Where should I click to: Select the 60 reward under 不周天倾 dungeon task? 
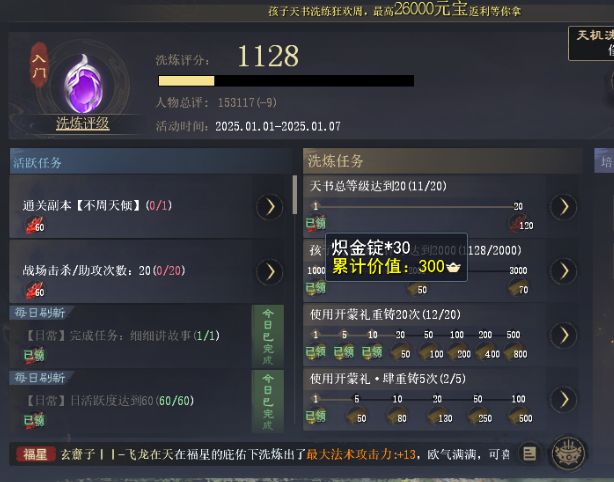click(35, 226)
